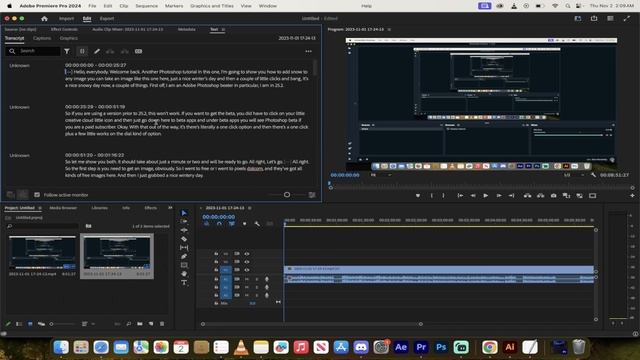The height and width of the screenshot is (360, 640).
Task: Open the Program monitor button editor plus icon
Action: (x=632, y=196)
